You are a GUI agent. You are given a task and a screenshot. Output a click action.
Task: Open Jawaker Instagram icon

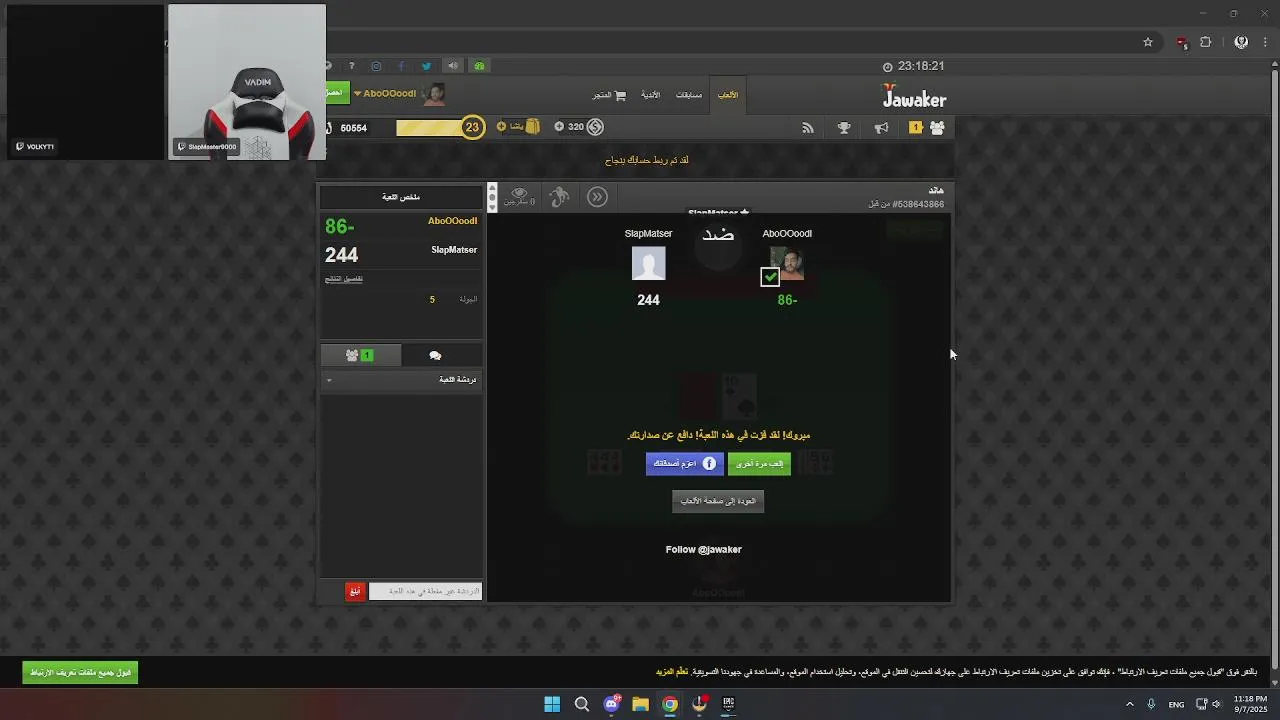coord(376,66)
